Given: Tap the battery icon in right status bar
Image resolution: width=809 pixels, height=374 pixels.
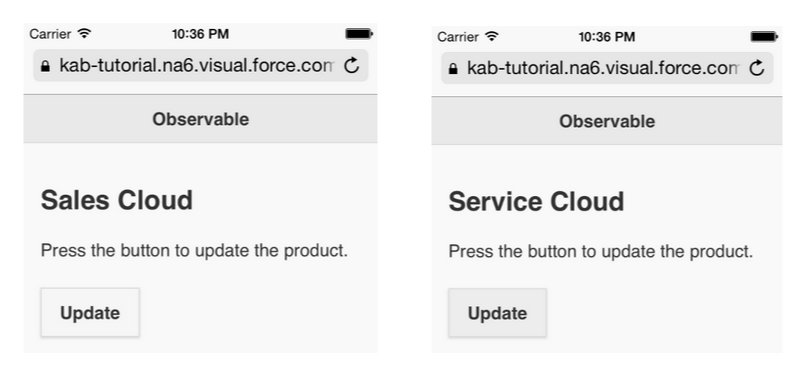Looking at the screenshot, I should coord(764,37).
